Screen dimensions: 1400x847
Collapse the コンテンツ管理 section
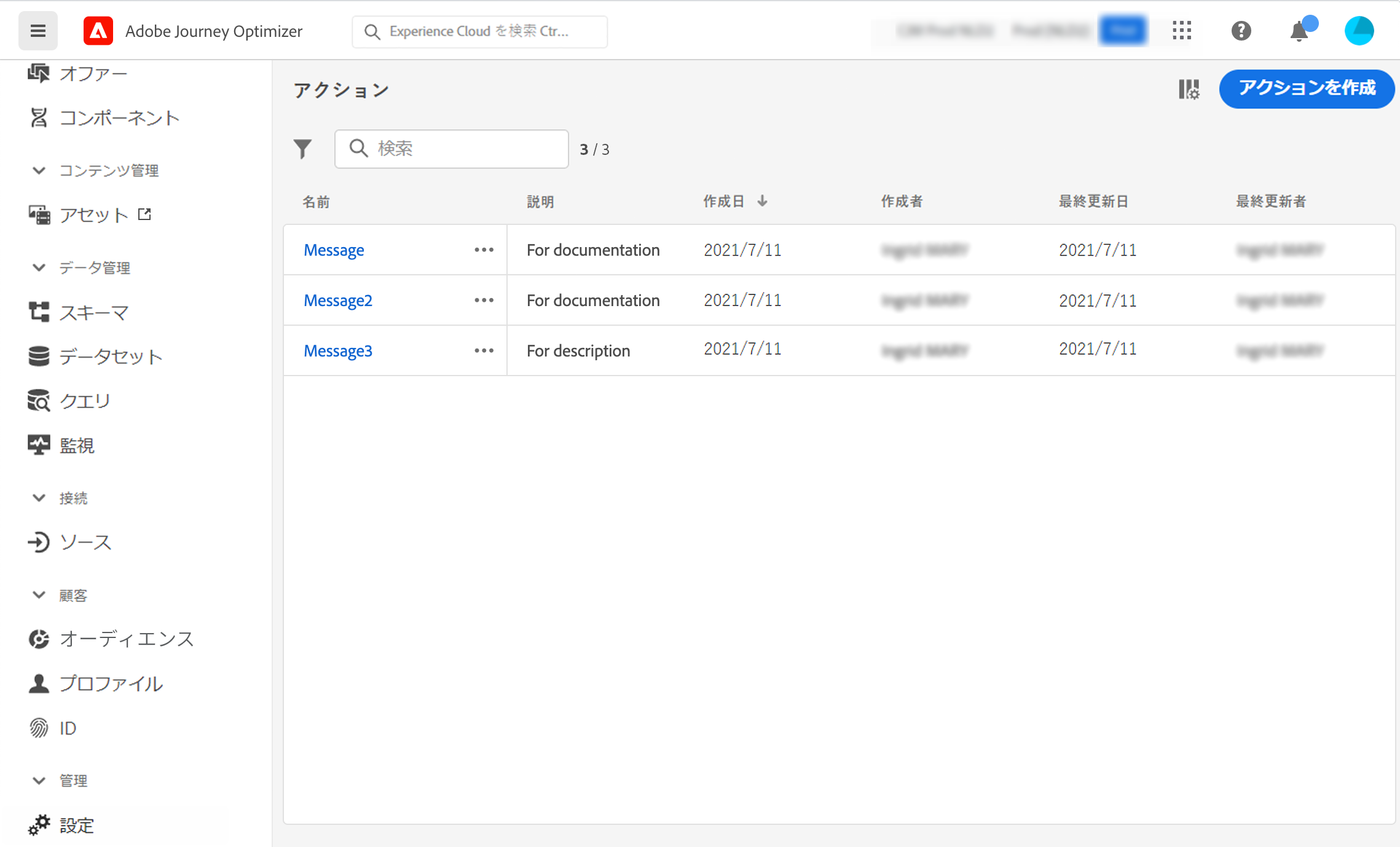pos(39,170)
